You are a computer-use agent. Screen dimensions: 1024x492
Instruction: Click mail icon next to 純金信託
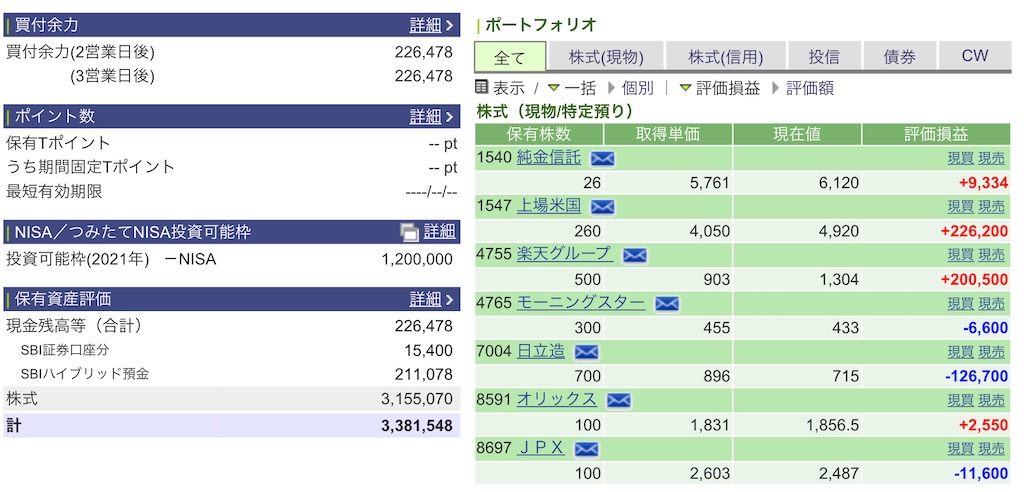(602, 159)
